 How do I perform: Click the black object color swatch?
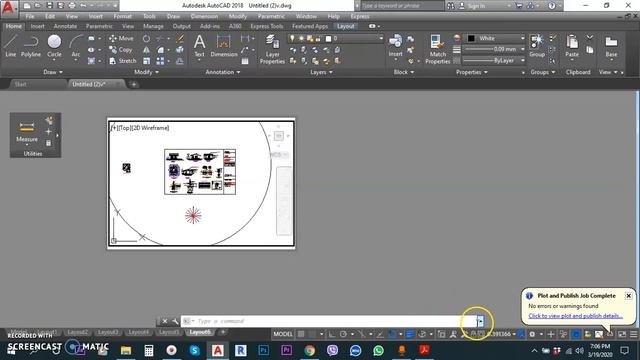471,38
